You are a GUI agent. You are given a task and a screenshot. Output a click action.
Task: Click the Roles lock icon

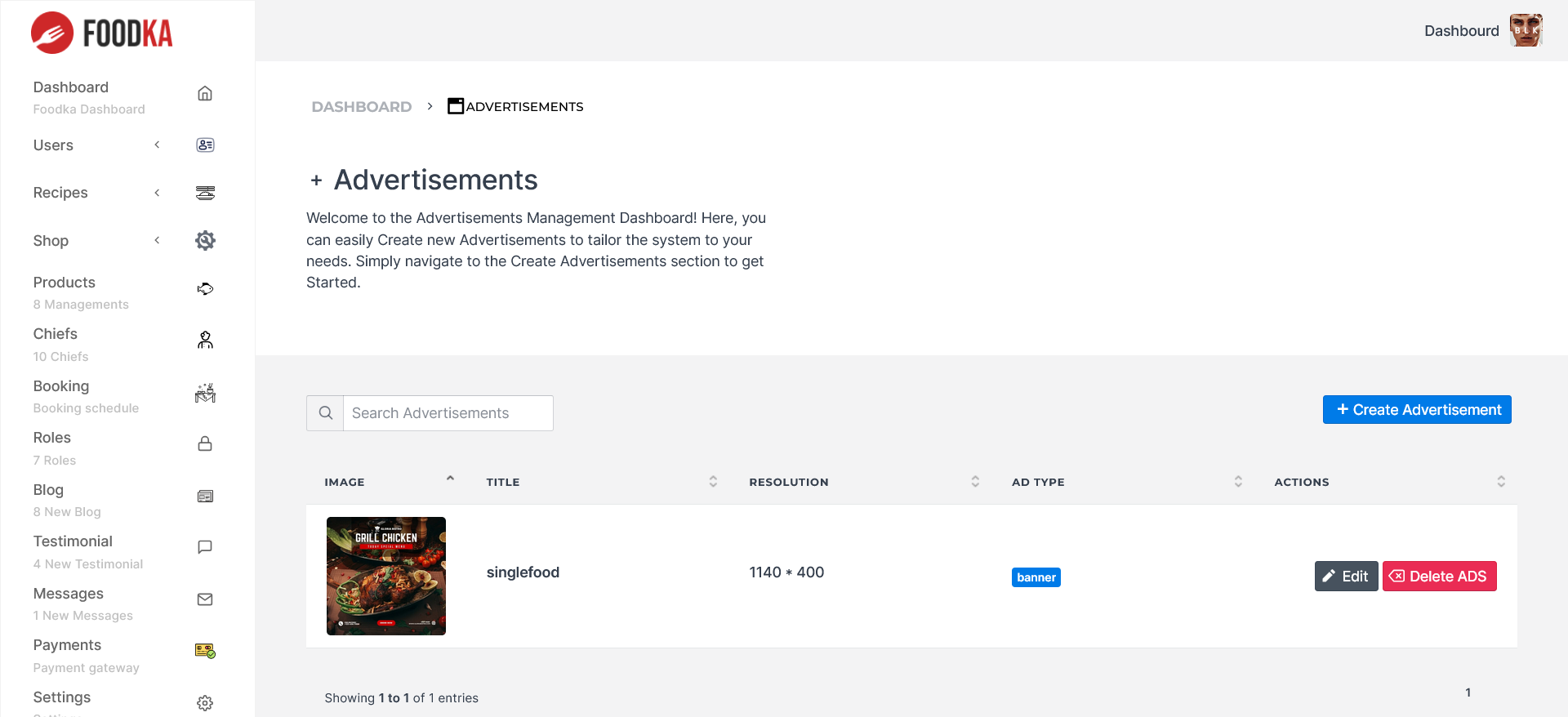(x=205, y=444)
